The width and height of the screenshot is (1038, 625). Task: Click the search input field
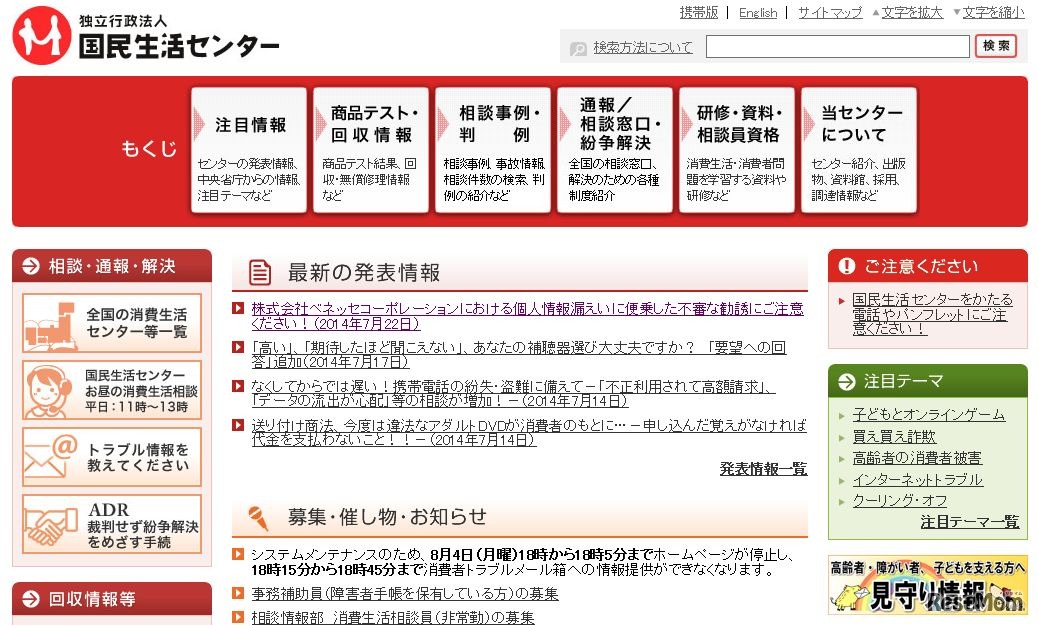[836, 46]
